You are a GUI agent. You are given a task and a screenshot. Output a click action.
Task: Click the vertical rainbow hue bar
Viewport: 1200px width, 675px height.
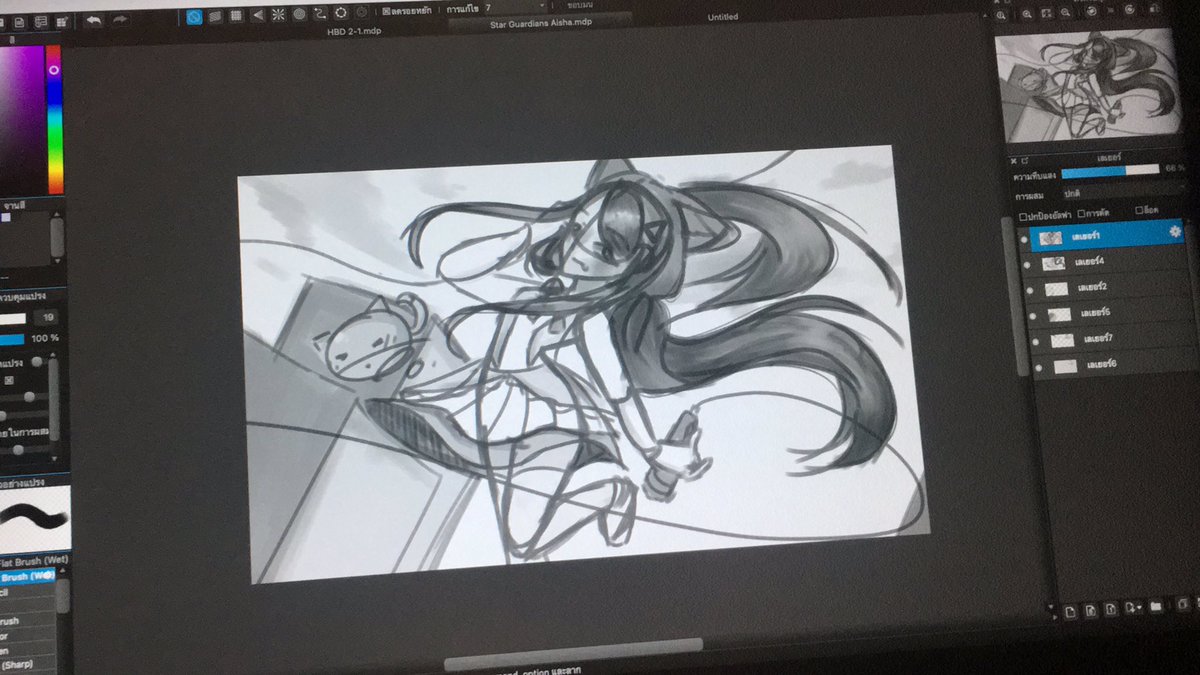pos(54,118)
